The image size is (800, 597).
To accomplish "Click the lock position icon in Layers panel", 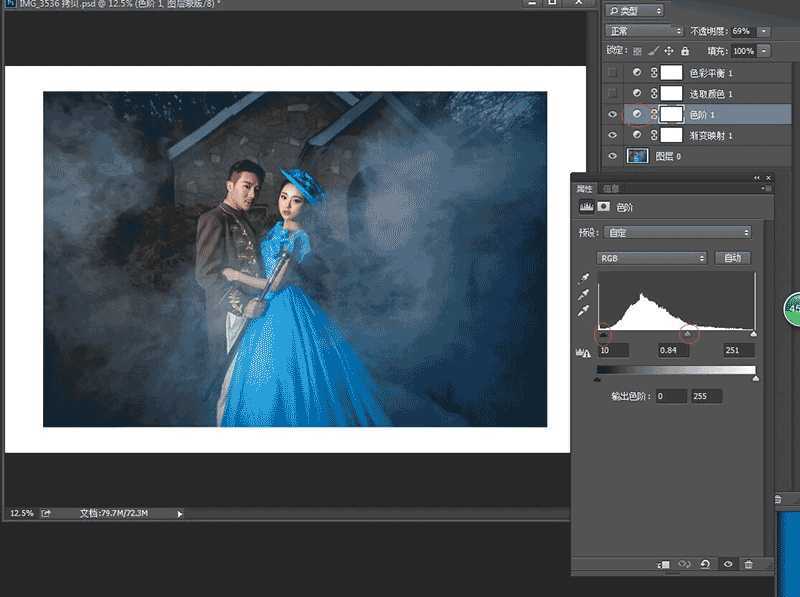I will (x=668, y=50).
